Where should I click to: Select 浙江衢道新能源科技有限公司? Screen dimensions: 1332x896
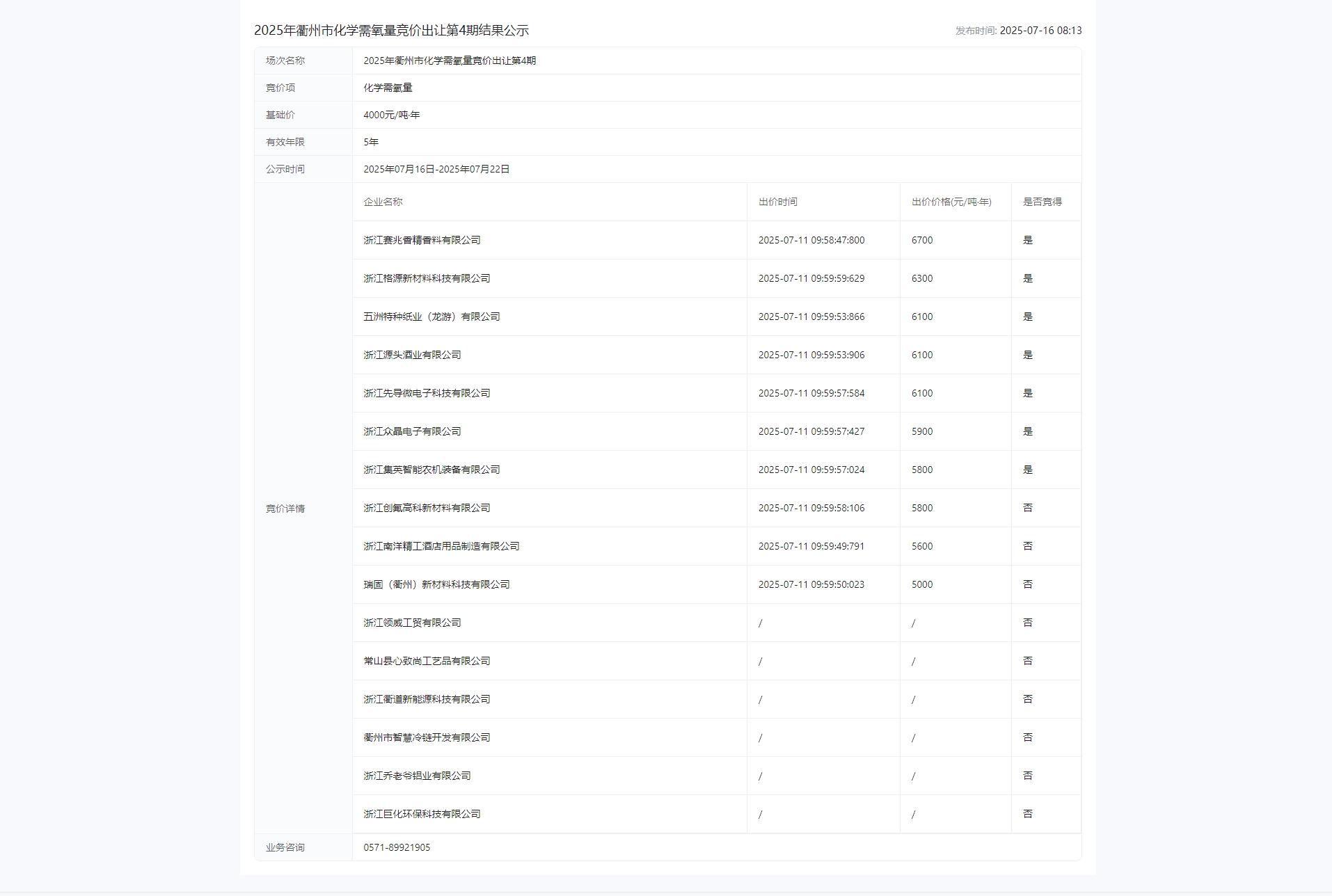pyautogui.click(x=427, y=699)
